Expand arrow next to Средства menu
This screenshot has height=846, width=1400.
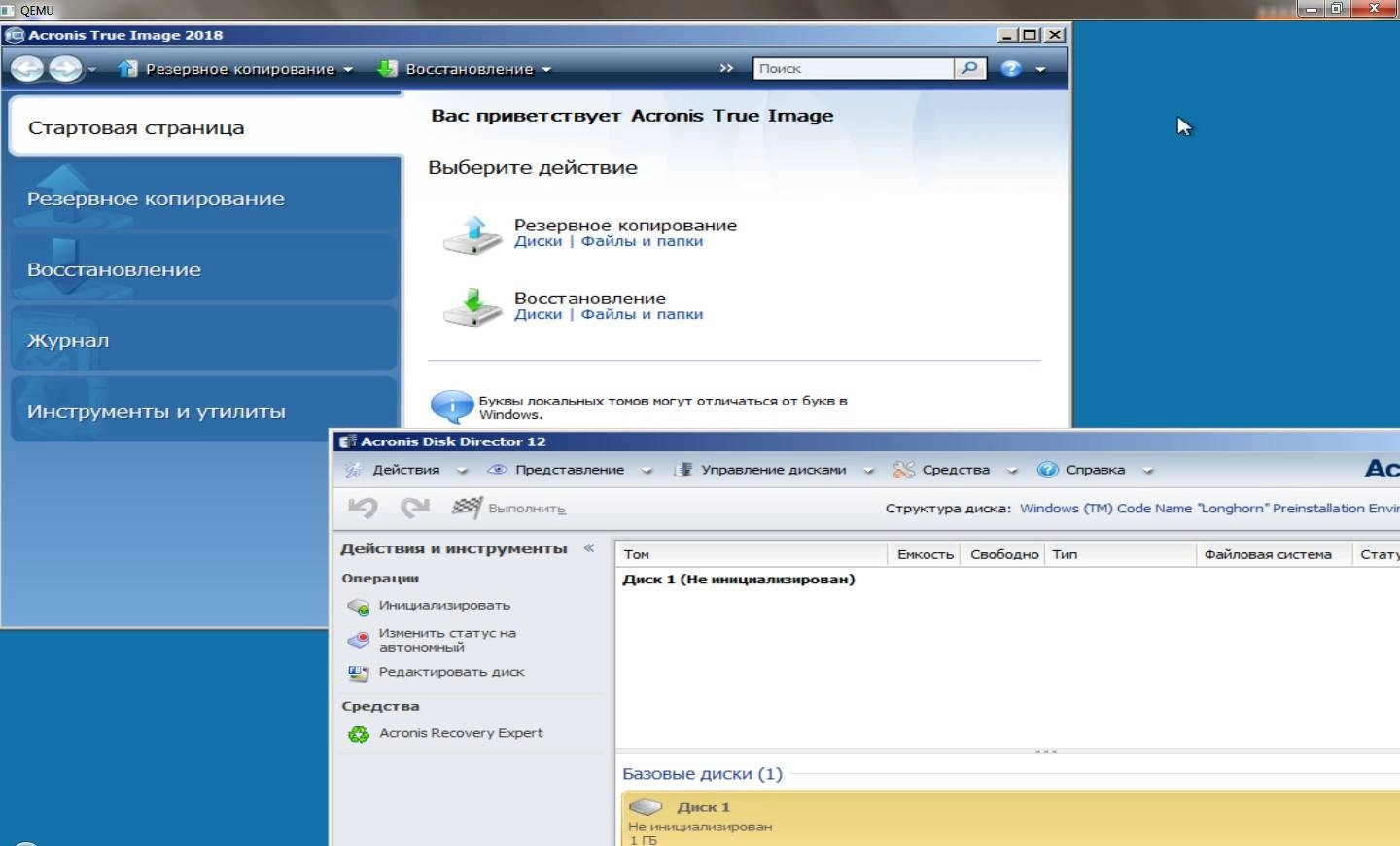1012,471
